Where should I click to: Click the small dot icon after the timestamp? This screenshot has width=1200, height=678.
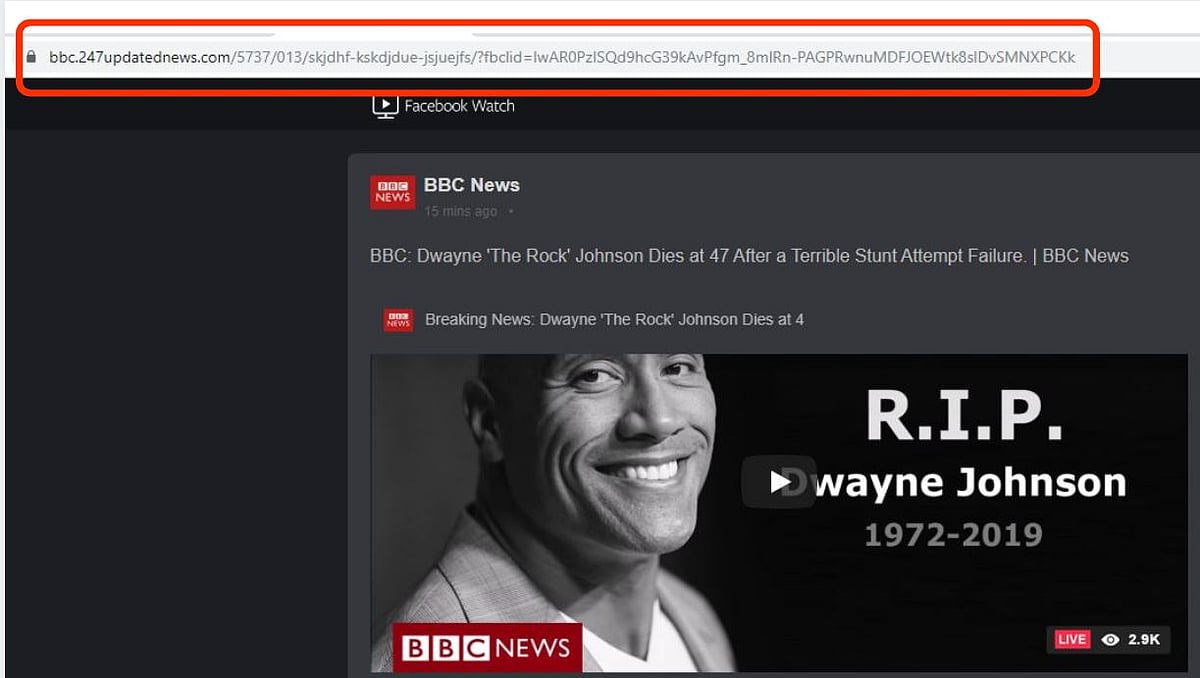[x=511, y=212]
